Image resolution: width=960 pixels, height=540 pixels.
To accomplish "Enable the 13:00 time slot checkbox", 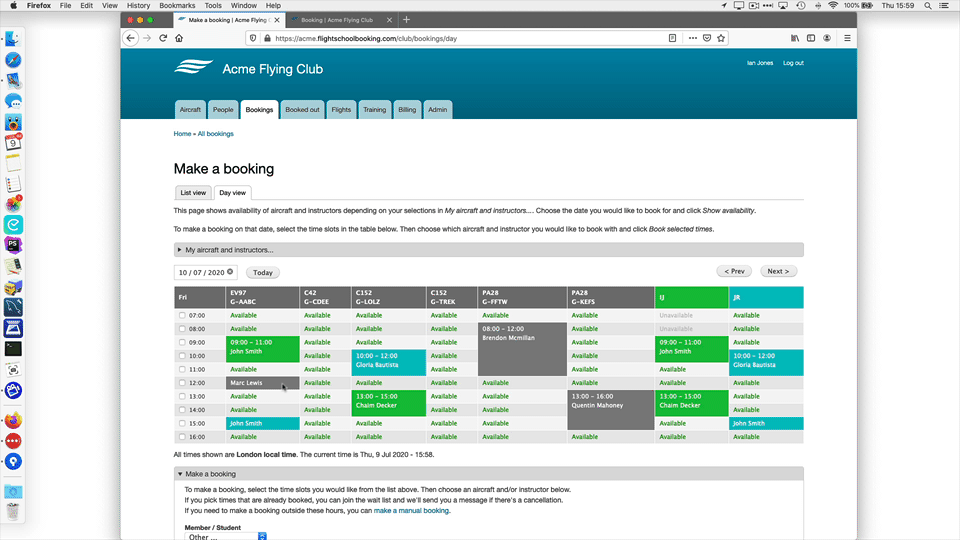I will (x=182, y=396).
